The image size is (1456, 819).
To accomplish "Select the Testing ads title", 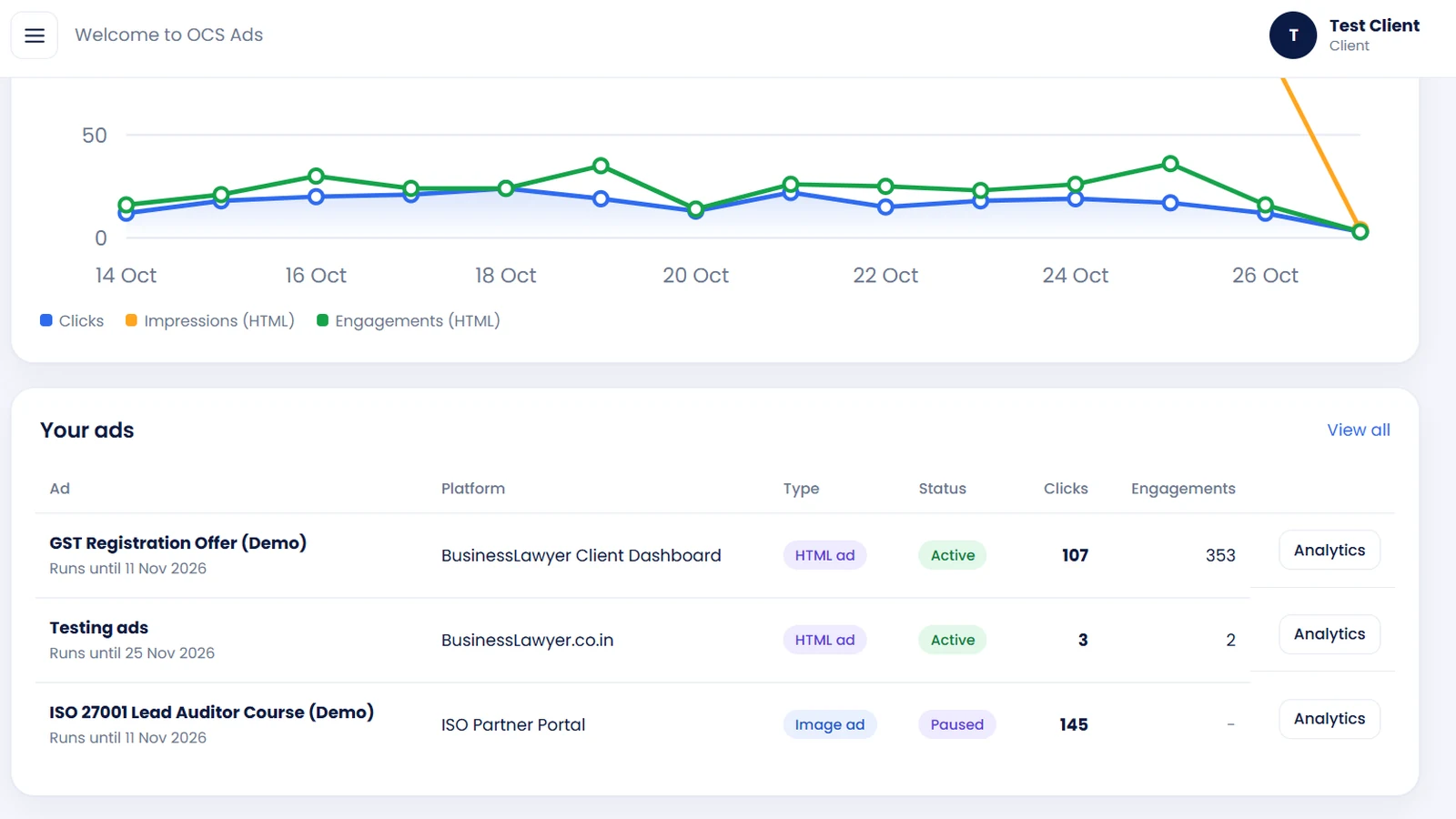I will click(98, 627).
